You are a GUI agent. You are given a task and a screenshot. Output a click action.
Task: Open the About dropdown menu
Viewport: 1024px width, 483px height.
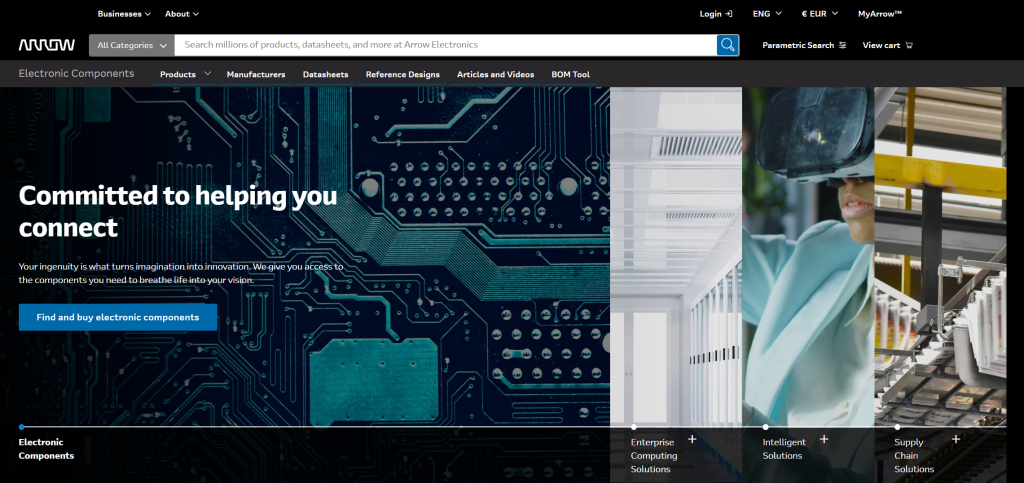pyautogui.click(x=182, y=14)
